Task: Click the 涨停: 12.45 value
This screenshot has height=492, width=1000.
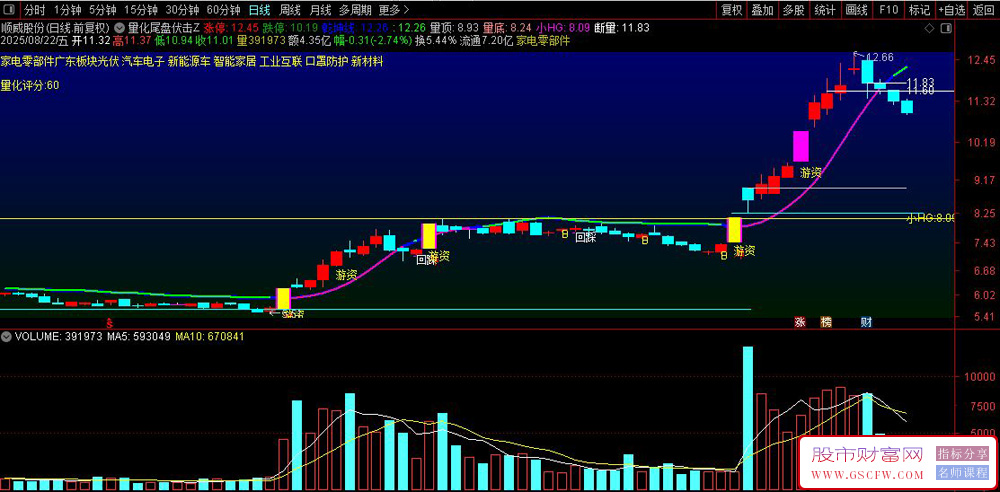Action: [x=231, y=28]
